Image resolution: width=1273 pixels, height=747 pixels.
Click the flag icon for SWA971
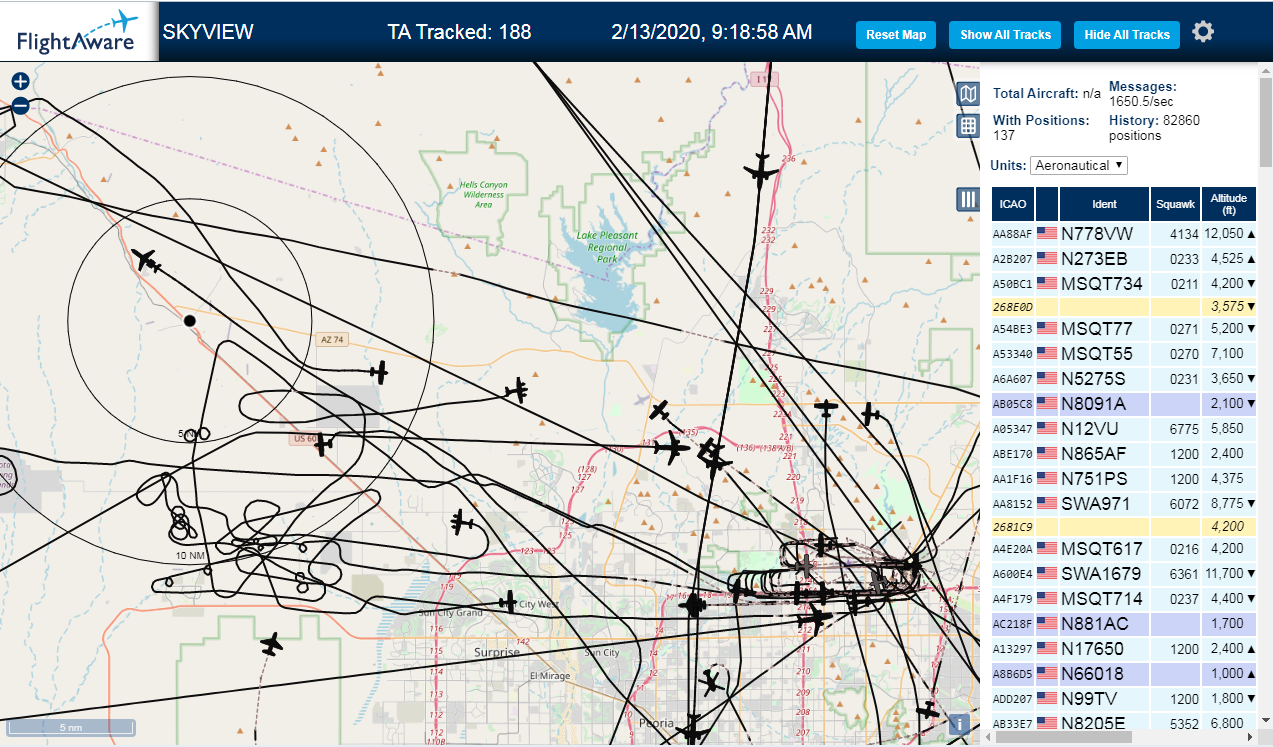(x=1047, y=503)
